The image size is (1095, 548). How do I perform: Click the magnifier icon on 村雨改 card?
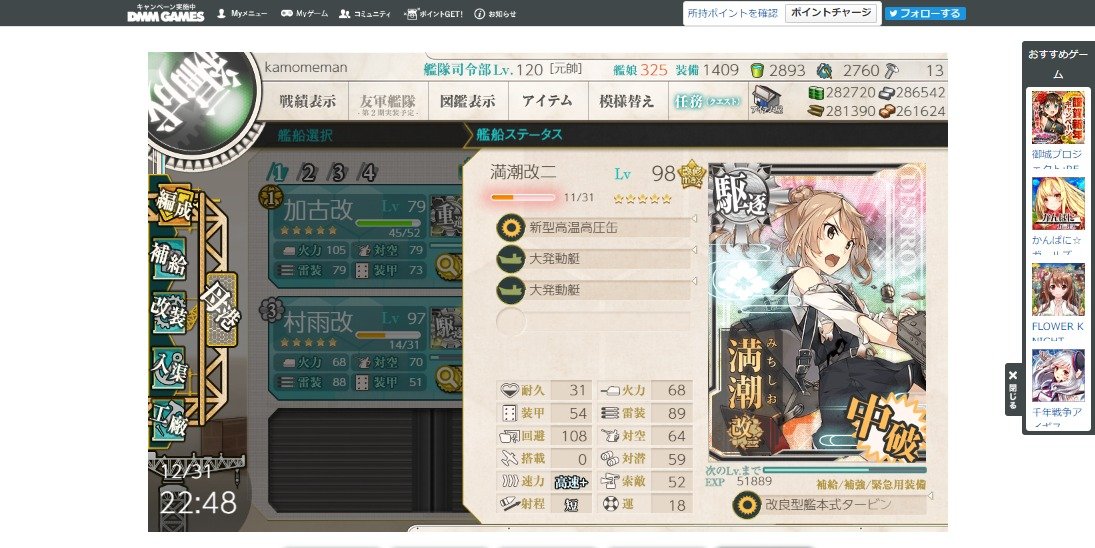pyautogui.click(x=446, y=379)
